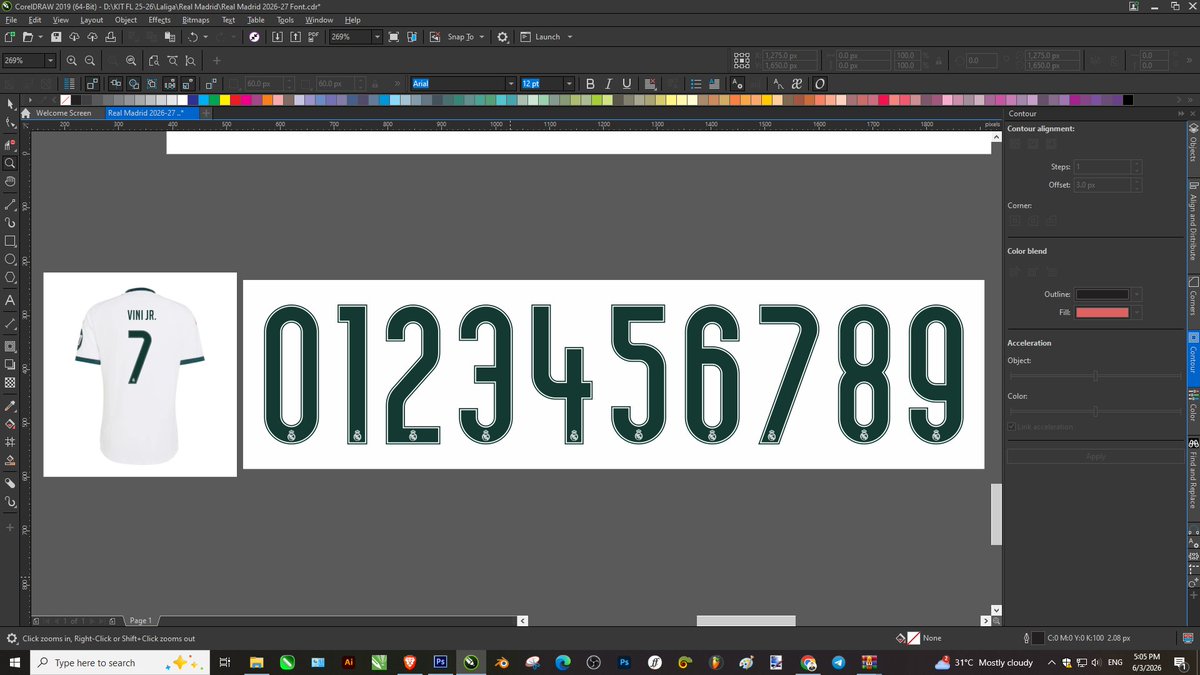The width and height of the screenshot is (1200, 675).
Task: Click the Search content circular icon
Action: (254, 37)
